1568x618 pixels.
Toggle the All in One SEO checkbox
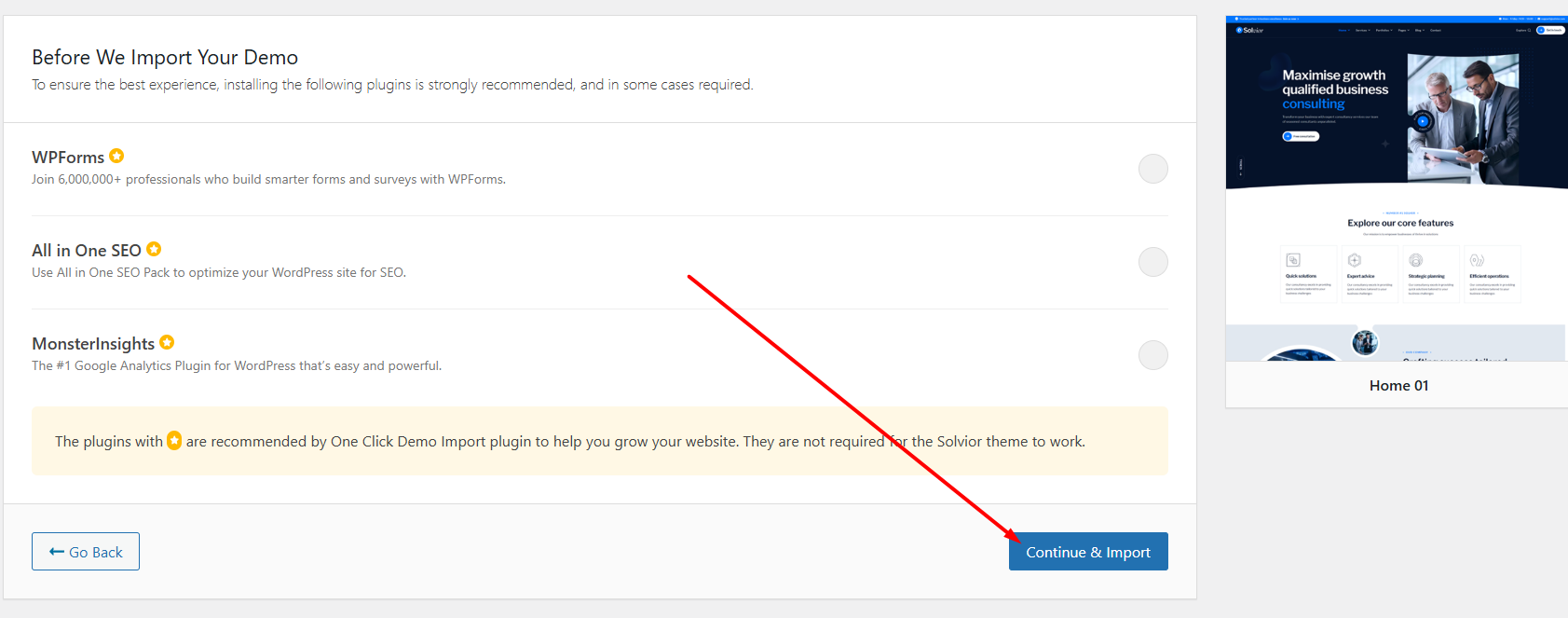pyautogui.click(x=1152, y=262)
